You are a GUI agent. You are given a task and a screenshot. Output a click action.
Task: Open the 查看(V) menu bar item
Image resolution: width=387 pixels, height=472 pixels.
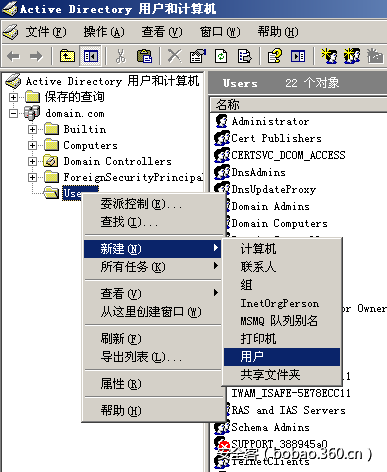162,32
